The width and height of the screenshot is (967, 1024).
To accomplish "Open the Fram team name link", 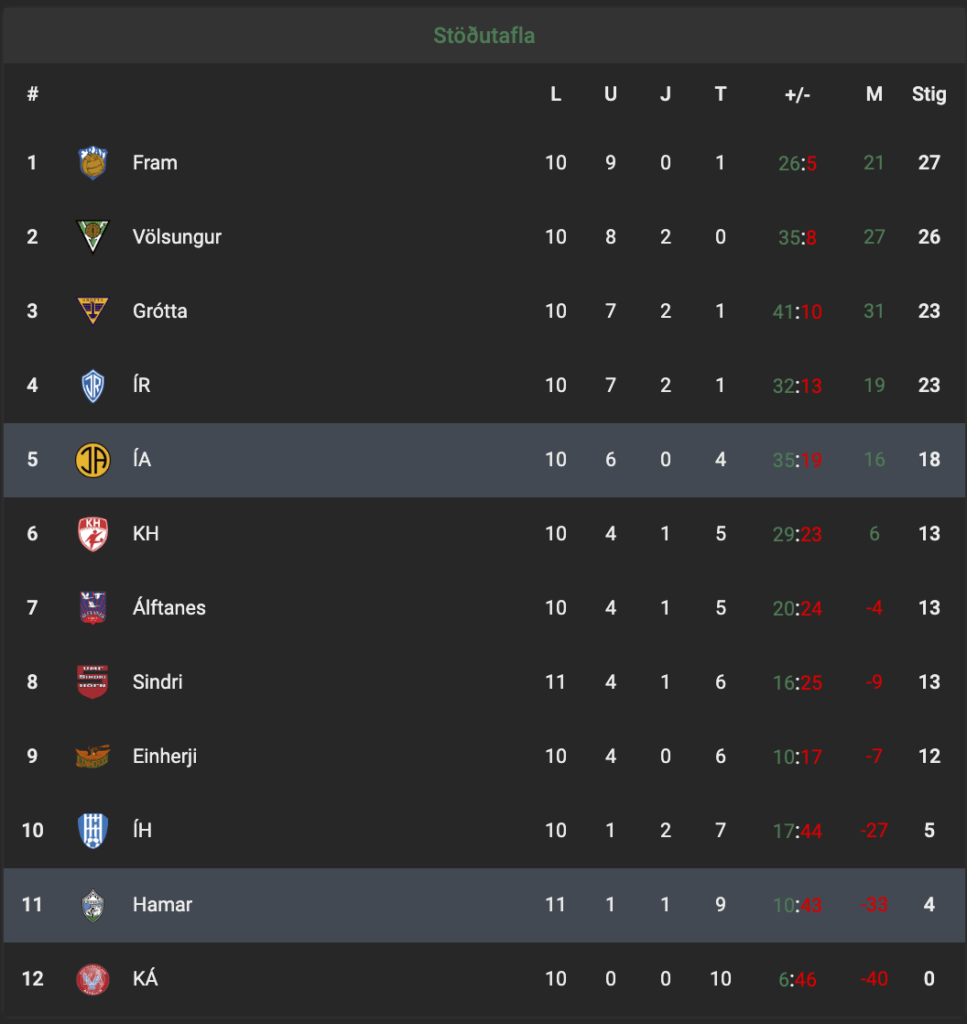I will pyautogui.click(x=155, y=163).
